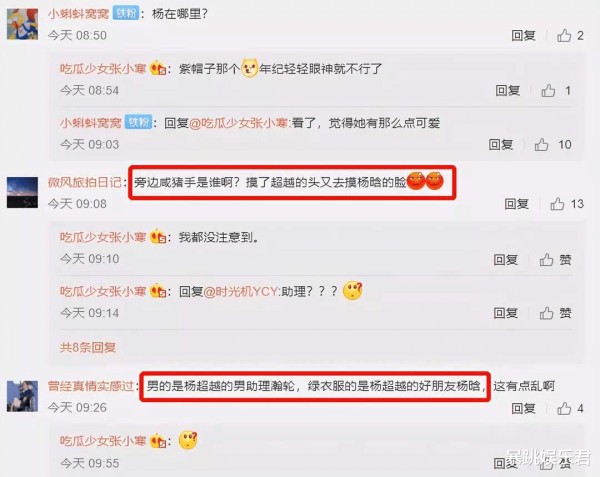Viewport: 600px width, 477px height.
Task: Open @吃瓜少女张小寒 mention in 09:03 reply
Action: pyautogui.click(x=239, y=123)
